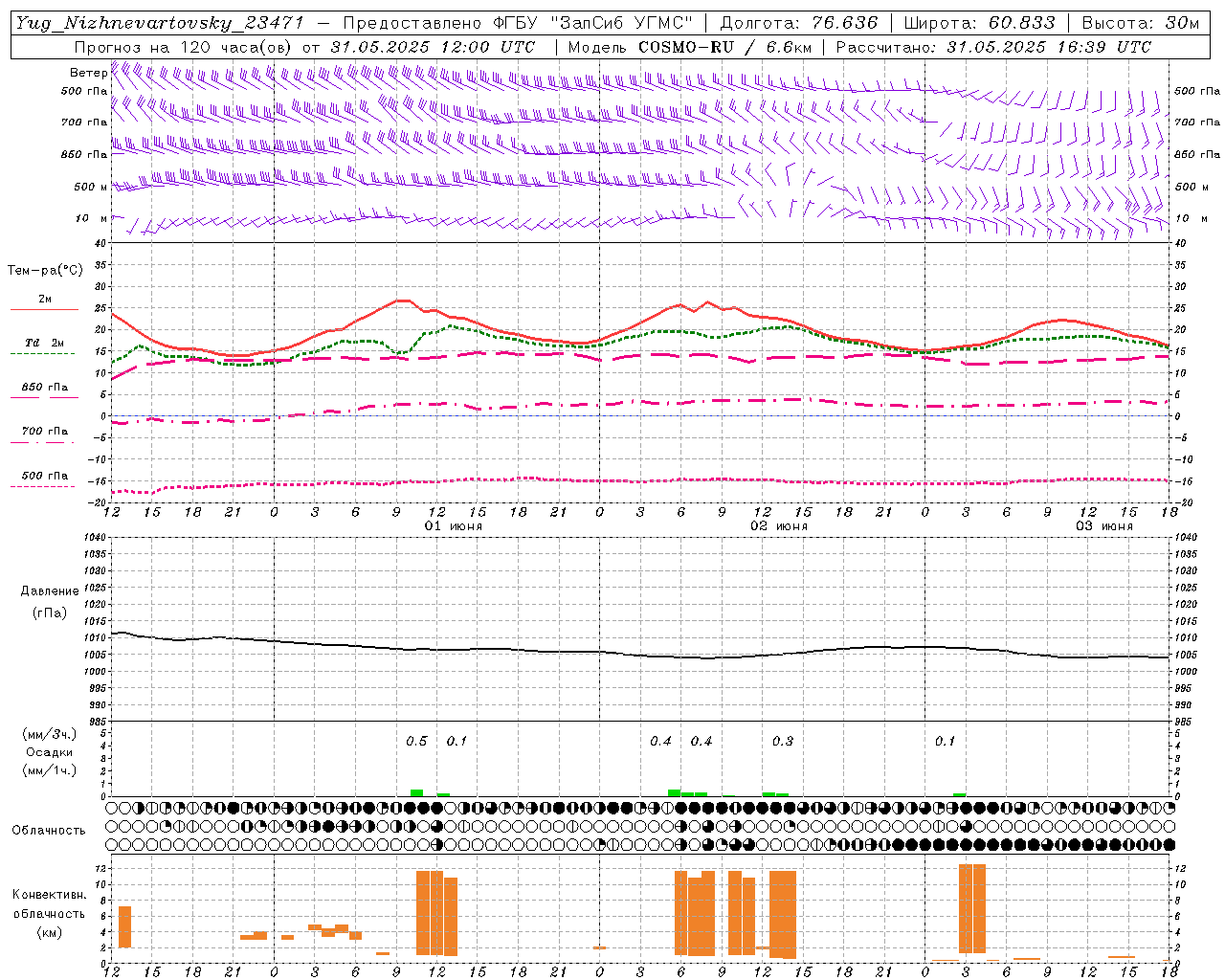Click the Ветер wind panel label
This screenshot has height=980, width=1225.
(89, 73)
